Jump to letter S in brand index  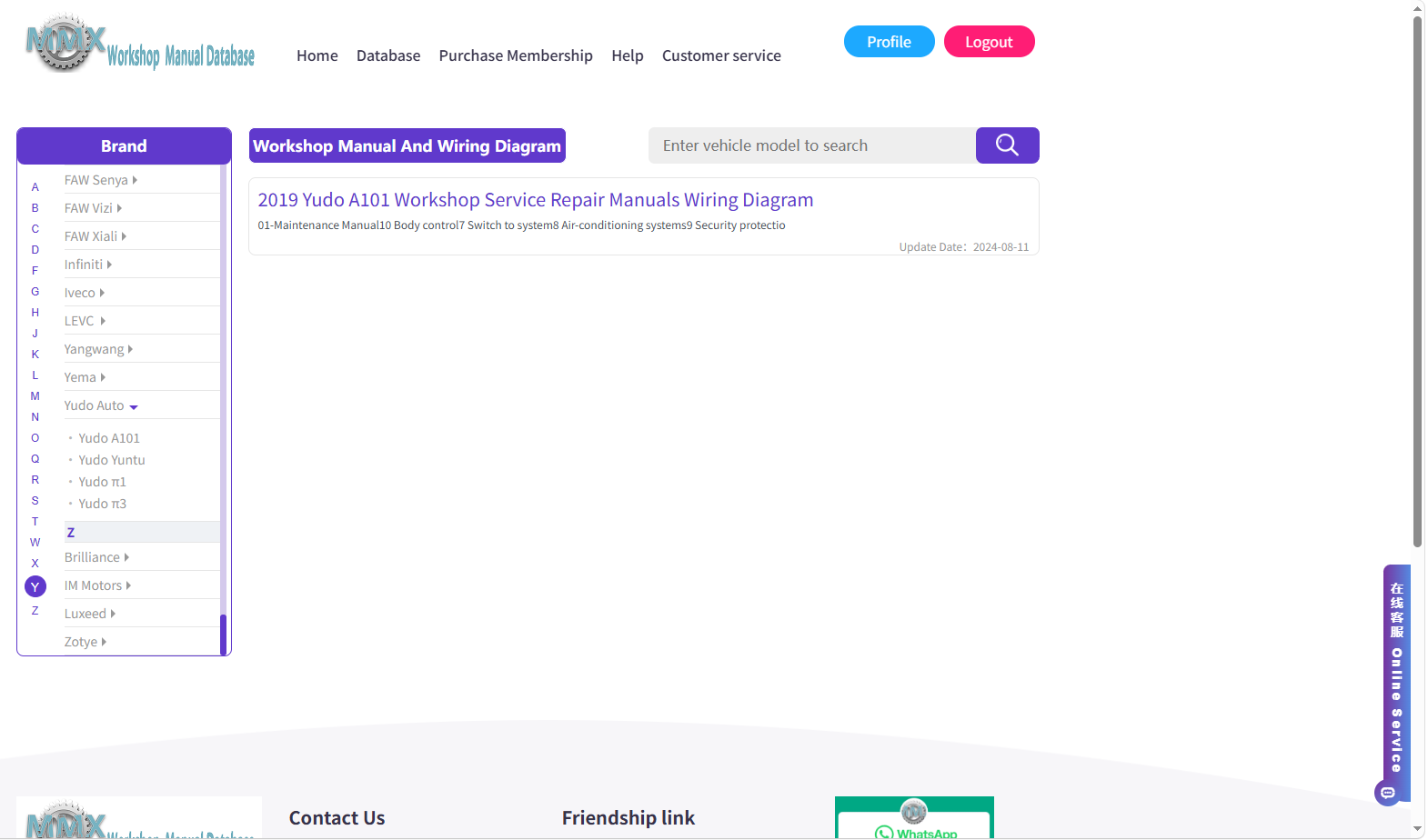click(x=35, y=501)
